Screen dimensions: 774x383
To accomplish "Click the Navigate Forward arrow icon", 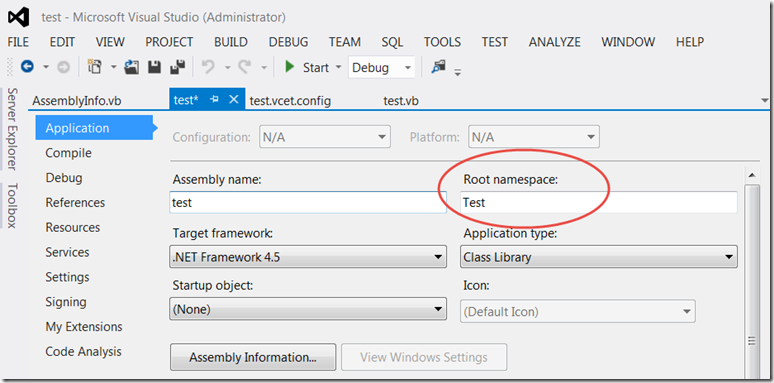I will click(64, 67).
